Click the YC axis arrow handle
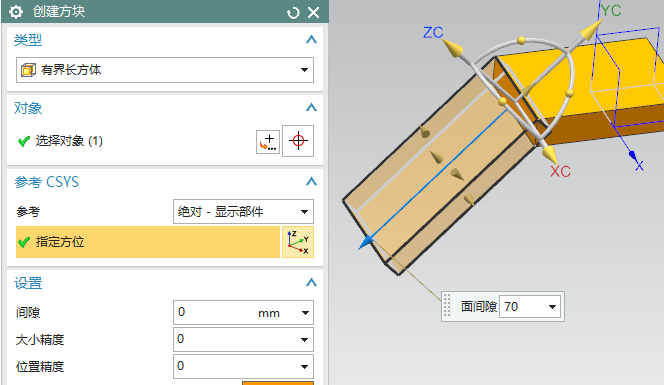664x385 pixels. [591, 30]
